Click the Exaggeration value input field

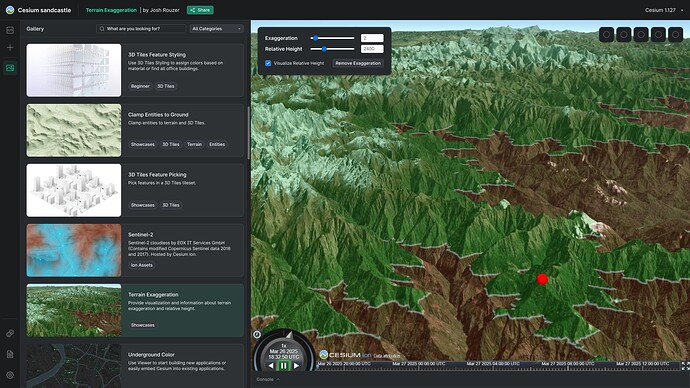(372, 38)
